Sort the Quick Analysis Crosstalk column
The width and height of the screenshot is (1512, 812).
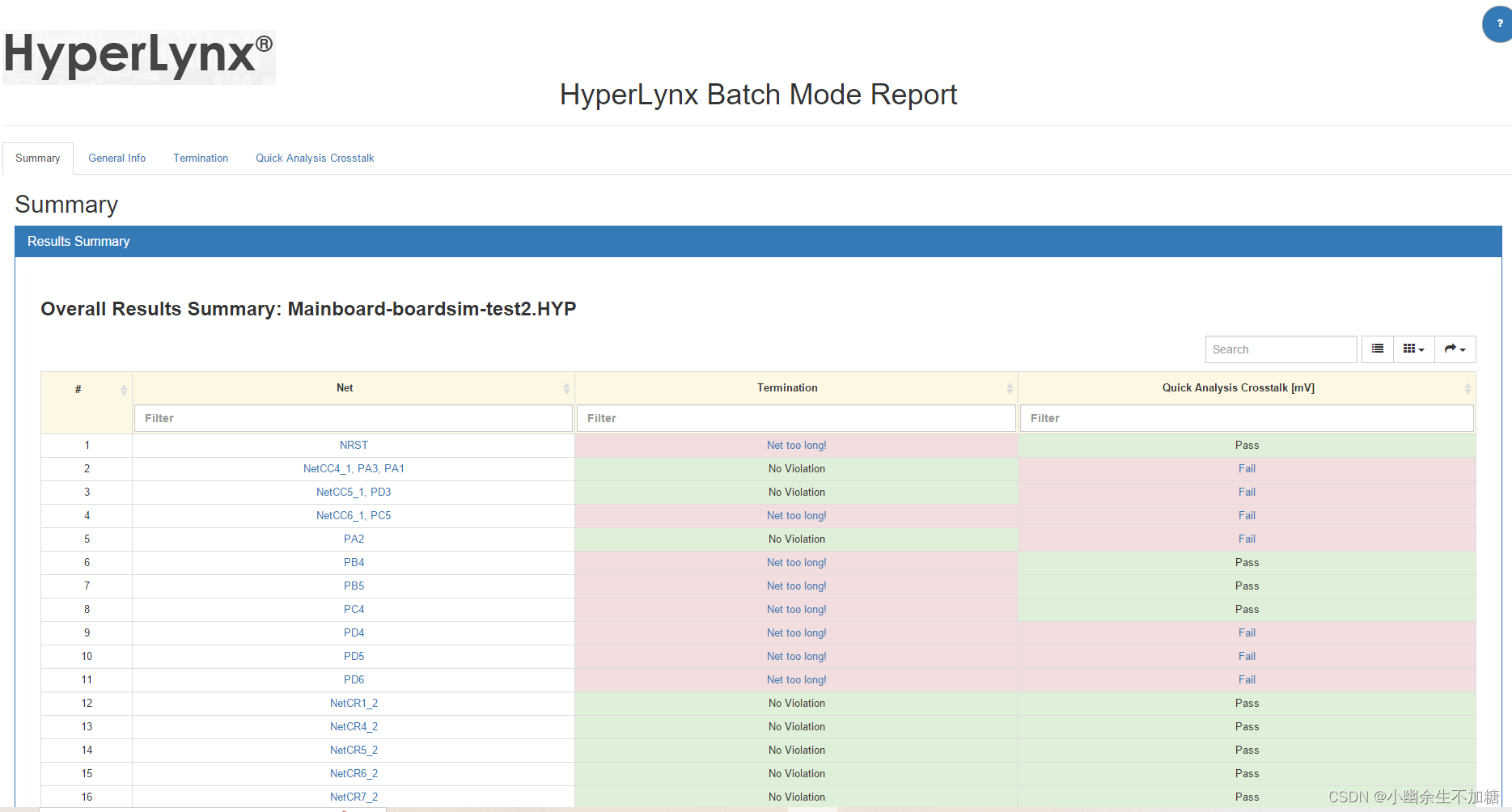[1468, 388]
